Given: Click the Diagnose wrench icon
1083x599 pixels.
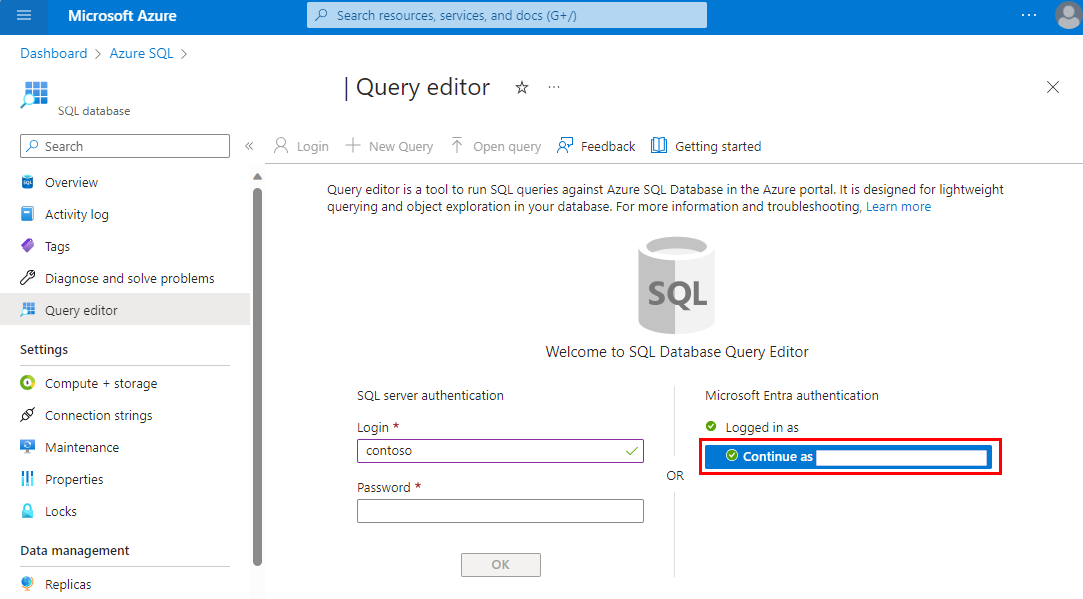Looking at the screenshot, I should tap(28, 278).
